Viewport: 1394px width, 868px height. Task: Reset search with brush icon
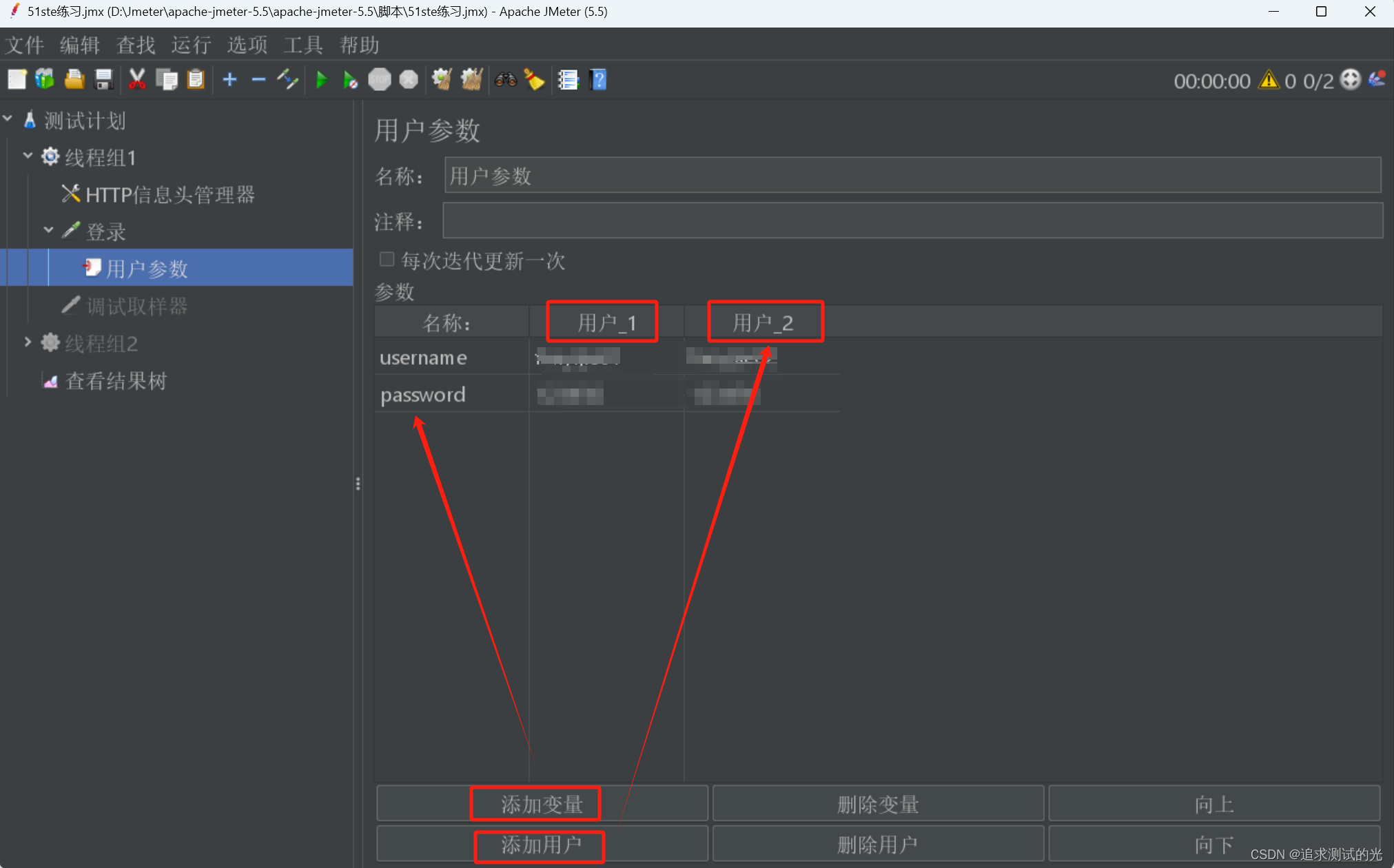click(534, 80)
